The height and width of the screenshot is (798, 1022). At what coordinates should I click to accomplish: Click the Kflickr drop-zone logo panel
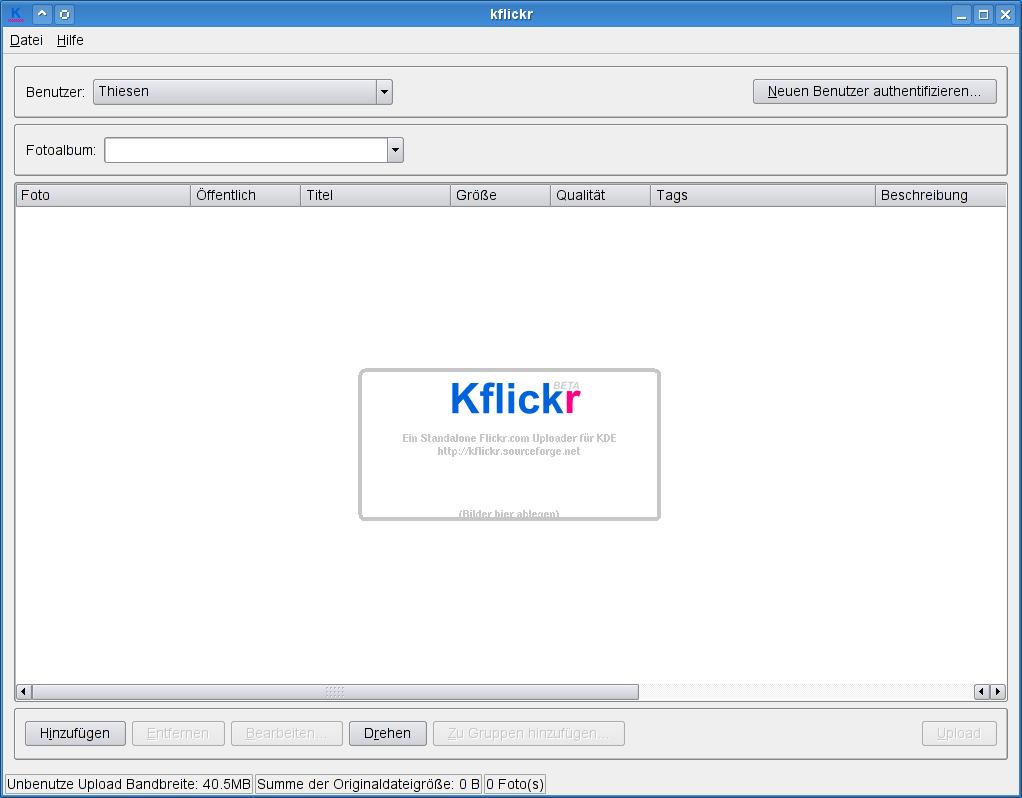[510, 445]
